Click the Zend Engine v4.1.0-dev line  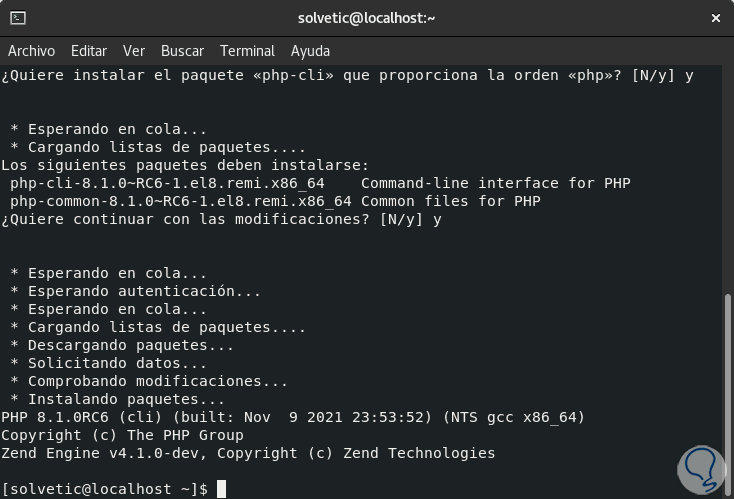click(247, 453)
